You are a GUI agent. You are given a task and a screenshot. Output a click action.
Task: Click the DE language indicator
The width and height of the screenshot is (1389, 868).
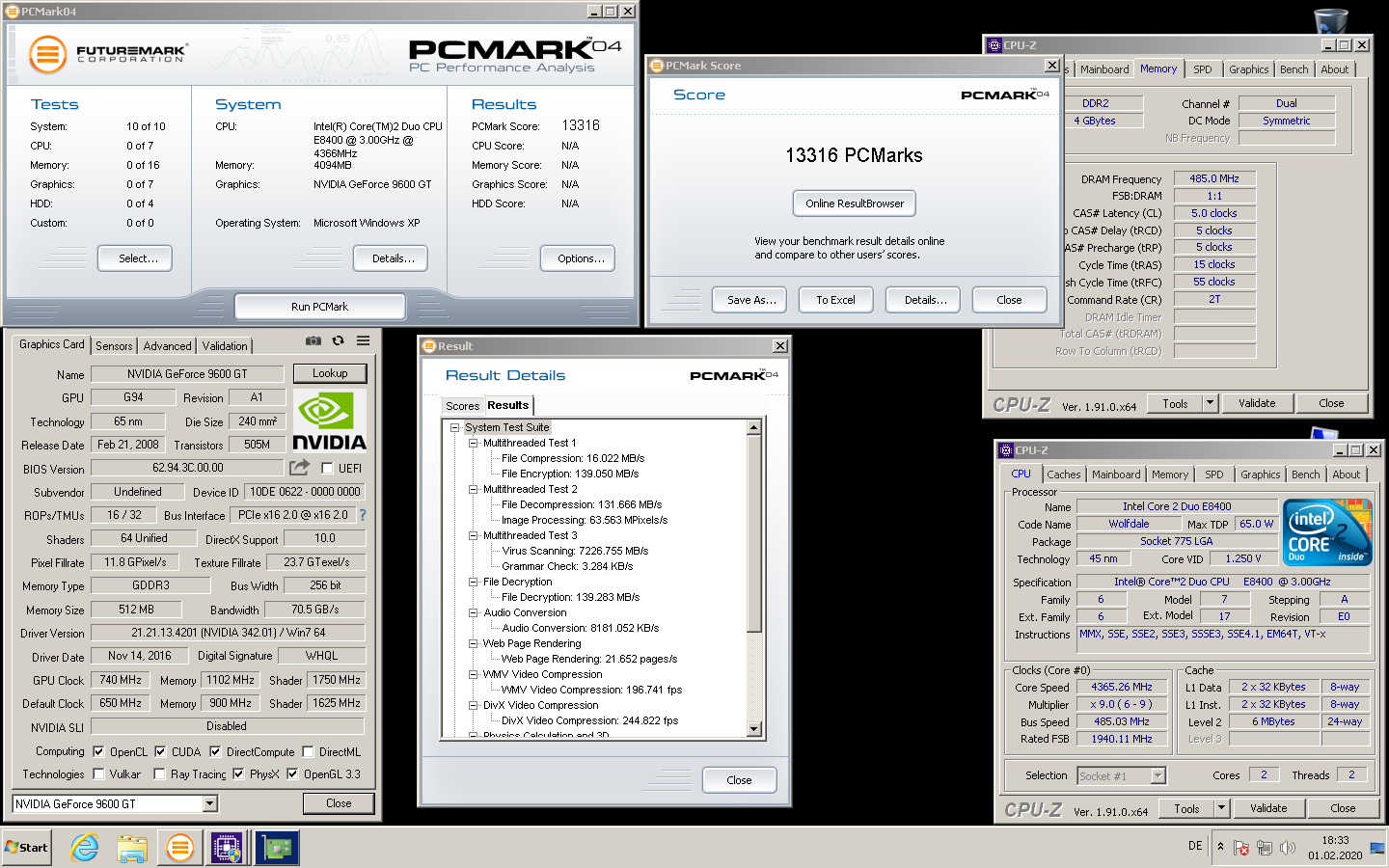pos(1195,846)
